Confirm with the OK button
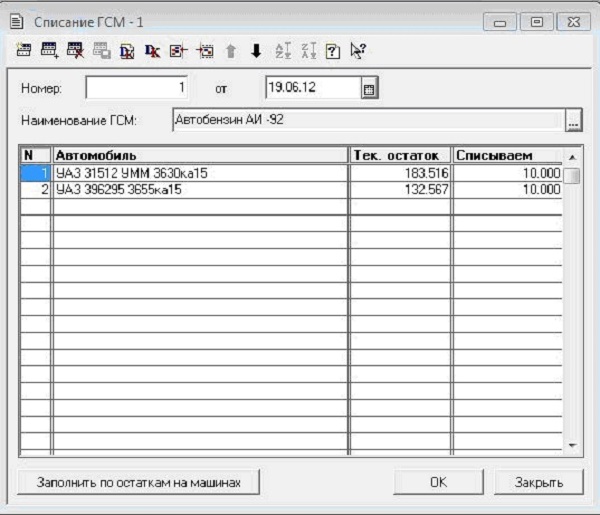The height and width of the screenshot is (515, 600). (437, 482)
